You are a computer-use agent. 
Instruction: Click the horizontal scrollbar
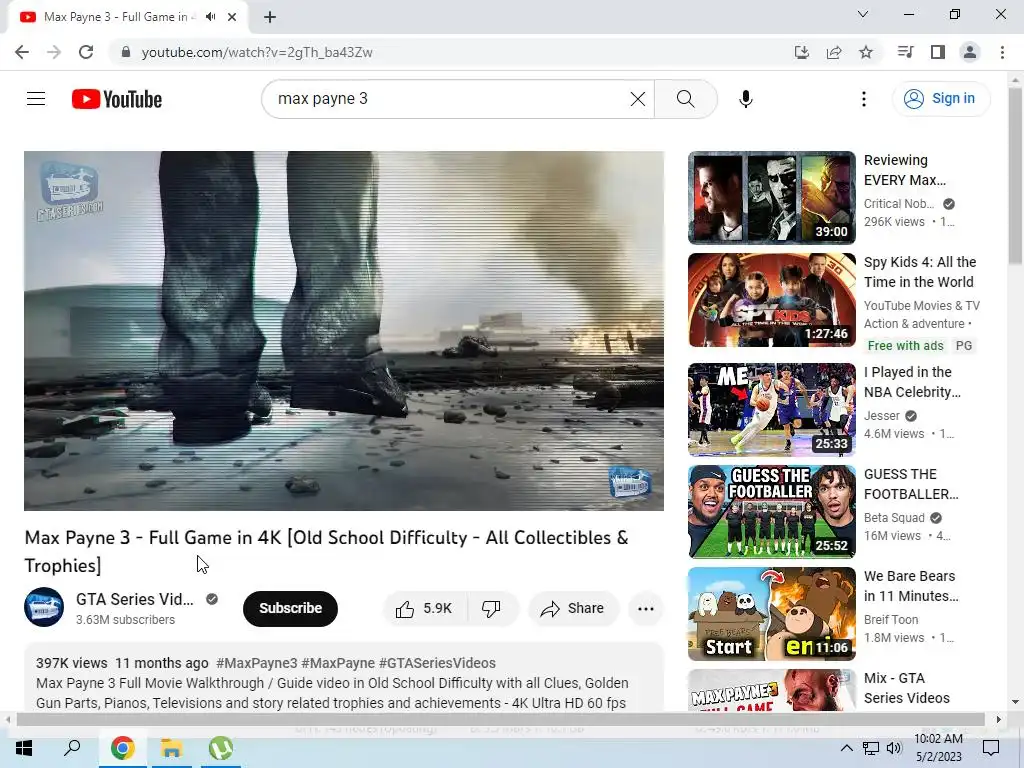[x=501, y=719]
